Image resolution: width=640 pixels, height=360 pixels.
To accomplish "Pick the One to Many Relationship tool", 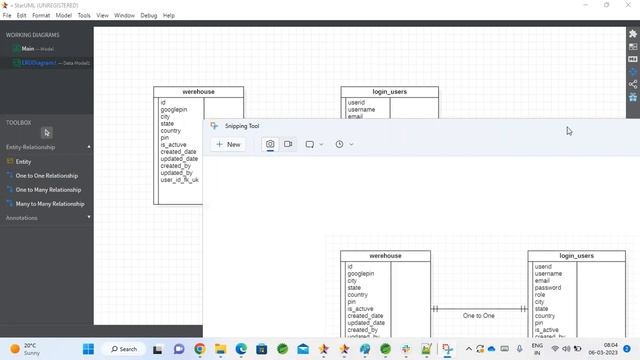I will [48, 190].
